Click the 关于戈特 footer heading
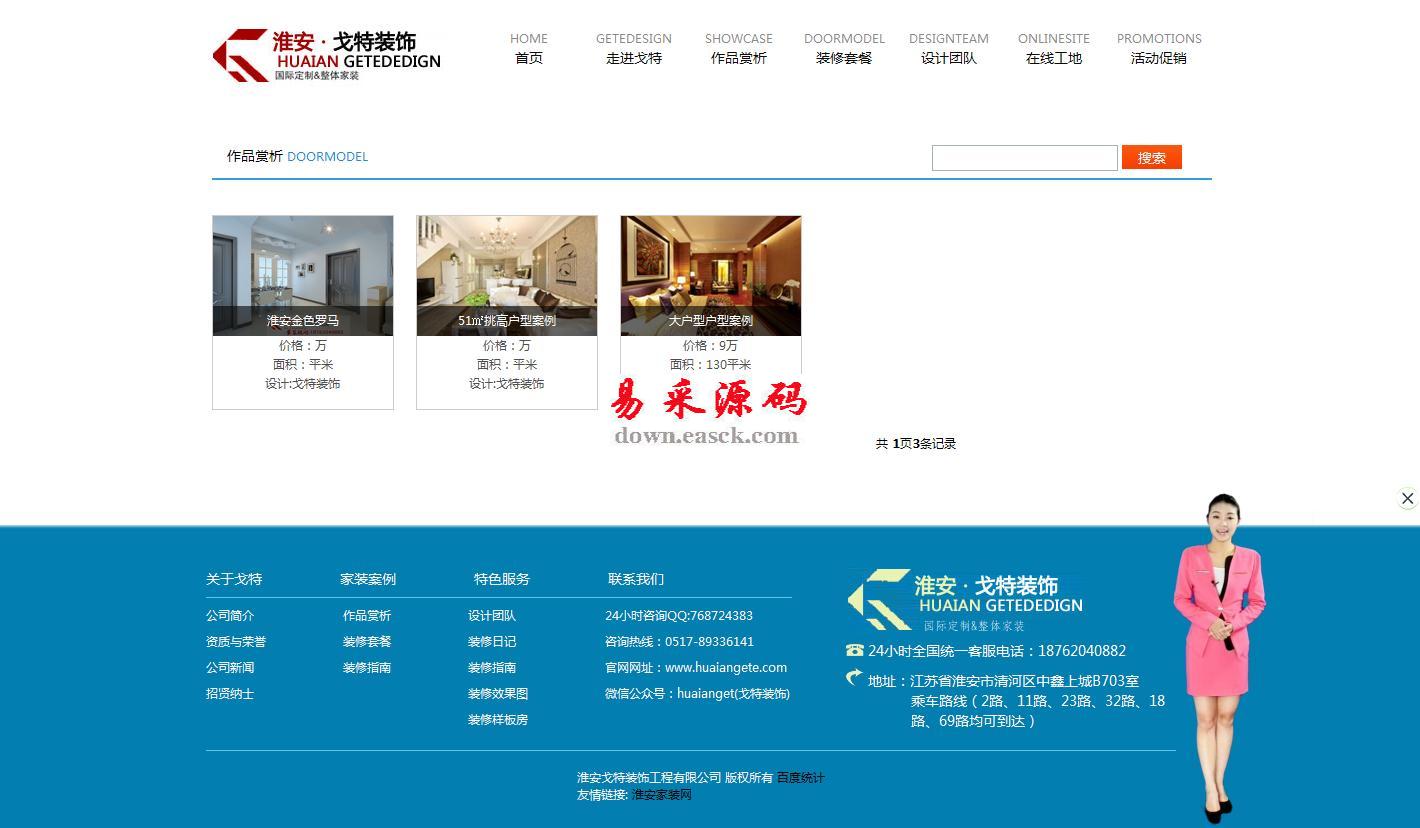This screenshot has height=828, width=1420. [x=234, y=579]
